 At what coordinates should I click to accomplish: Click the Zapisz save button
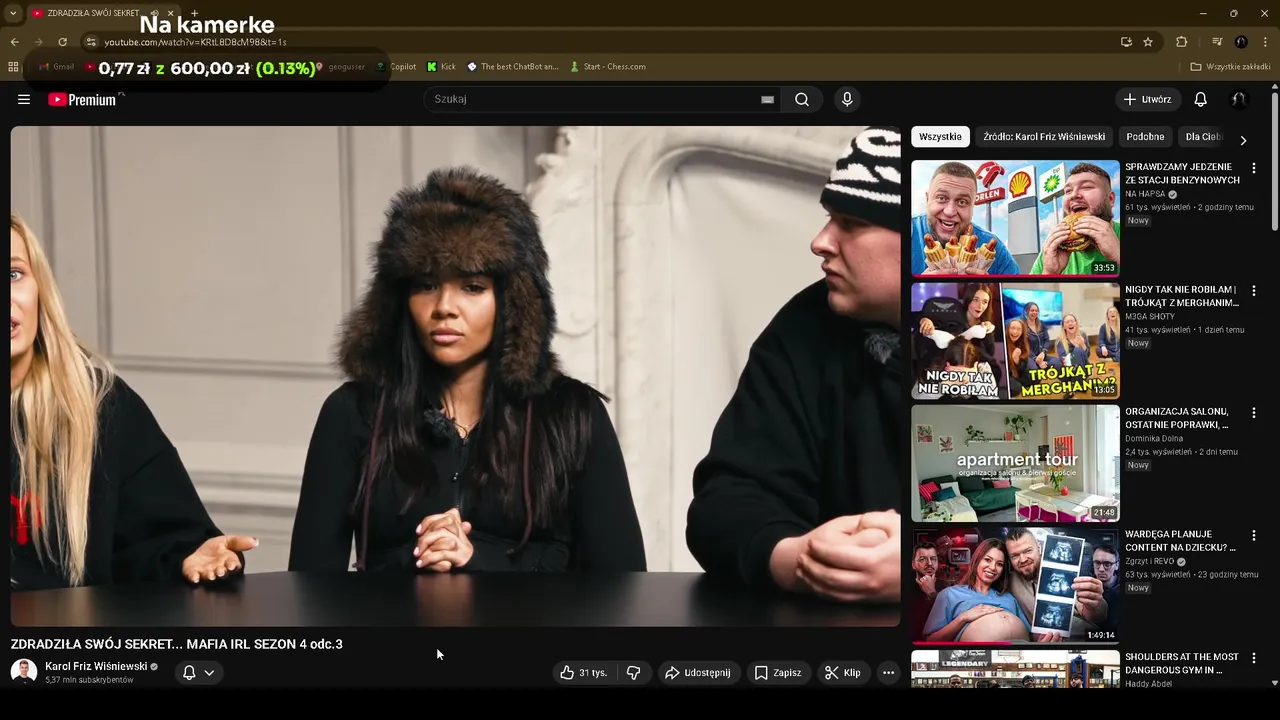click(778, 673)
